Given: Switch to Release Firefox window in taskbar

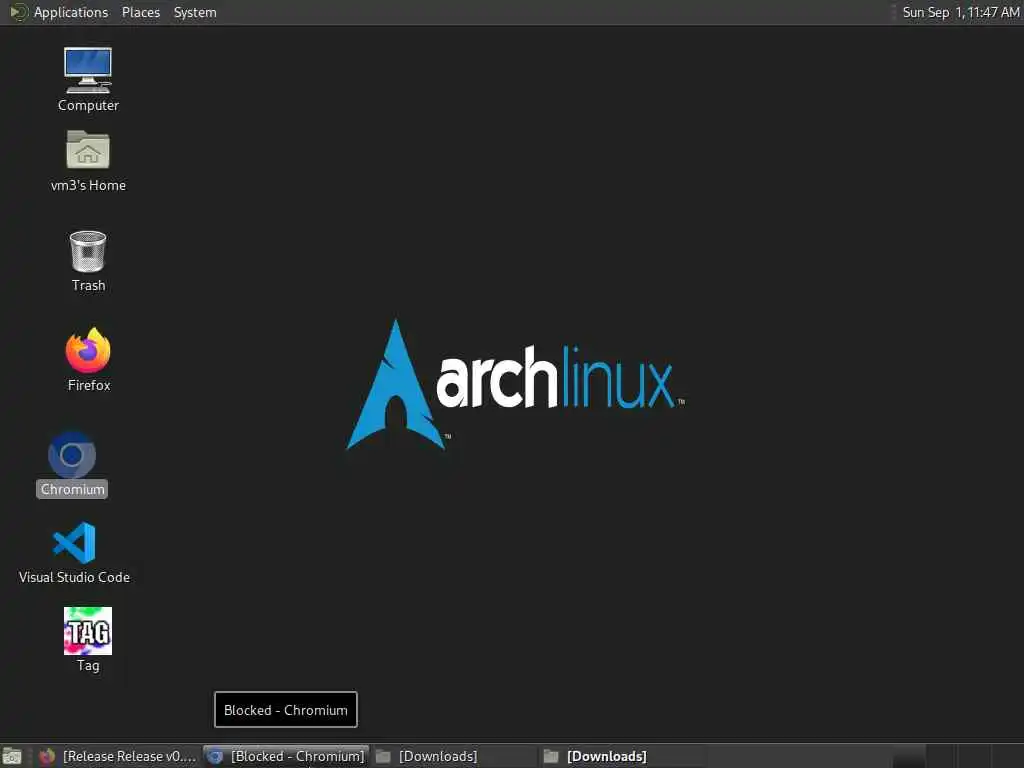Looking at the screenshot, I should click(118, 756).
